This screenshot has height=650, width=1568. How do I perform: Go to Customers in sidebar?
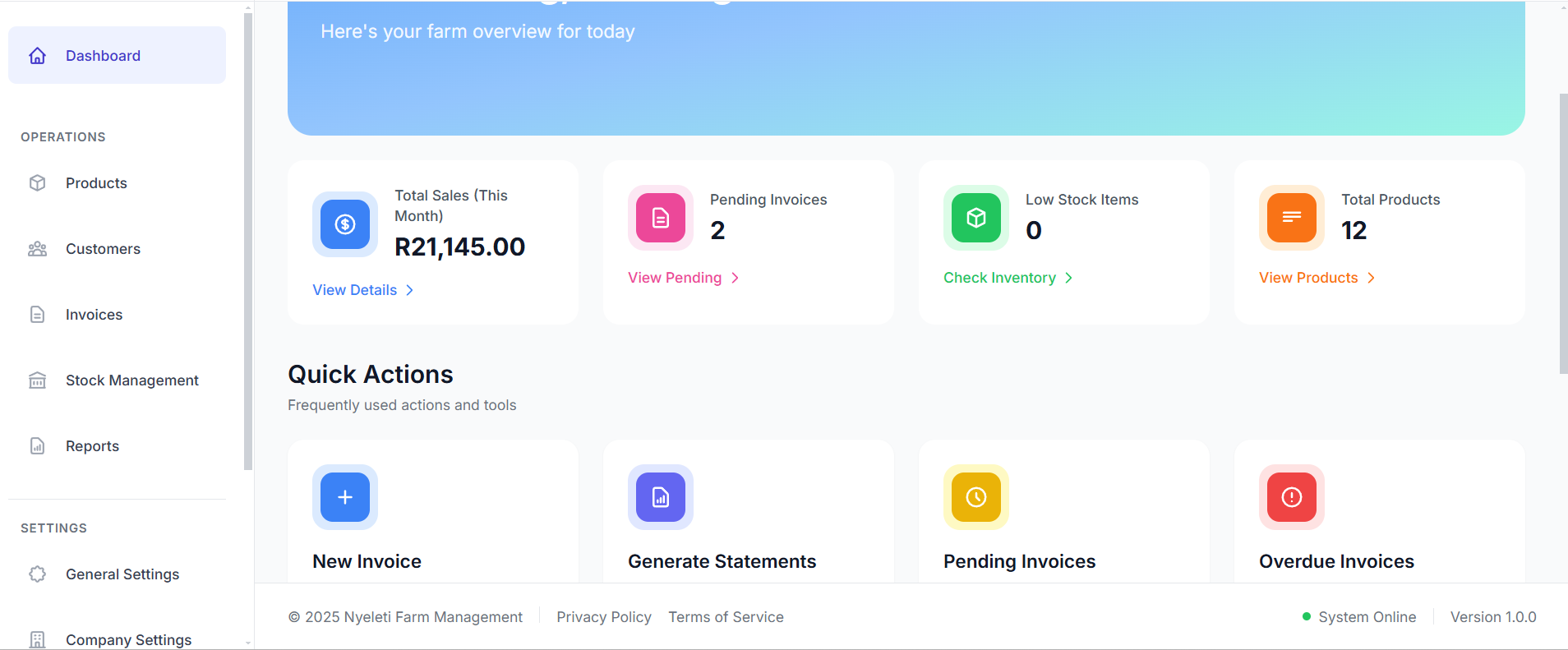[x=103, y=249]
